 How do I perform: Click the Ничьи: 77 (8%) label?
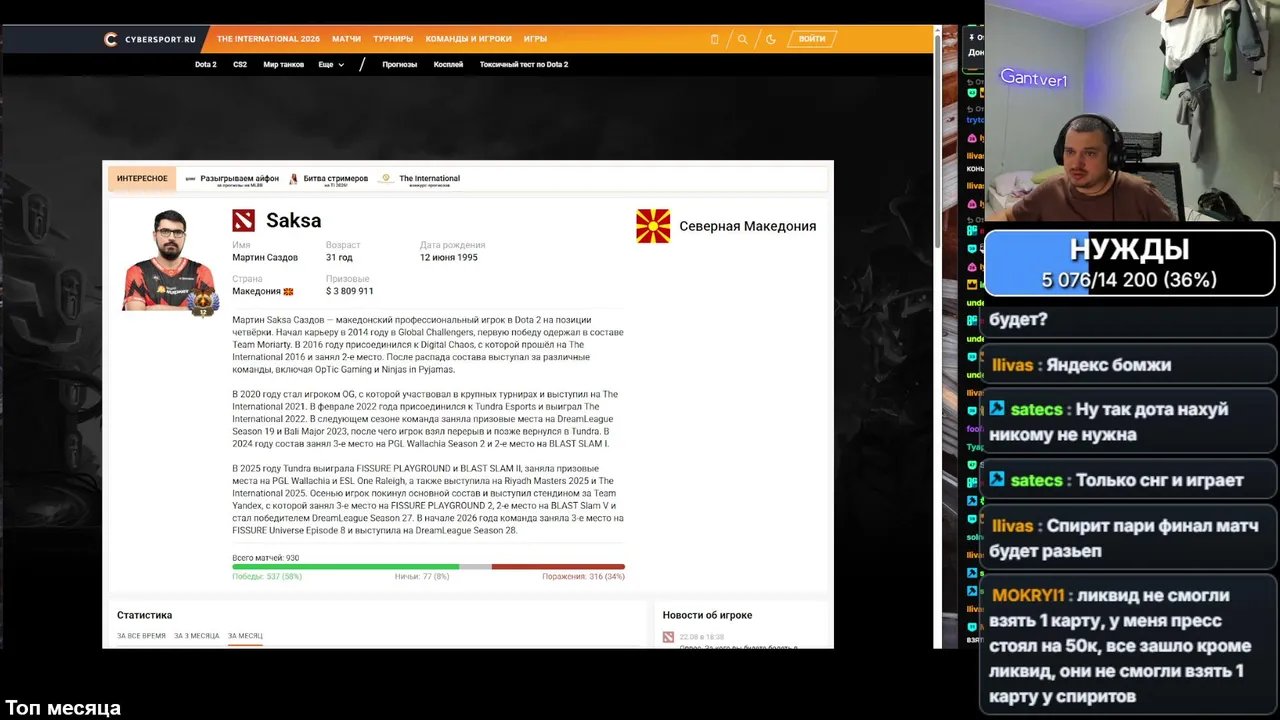(x=422, y=577)
